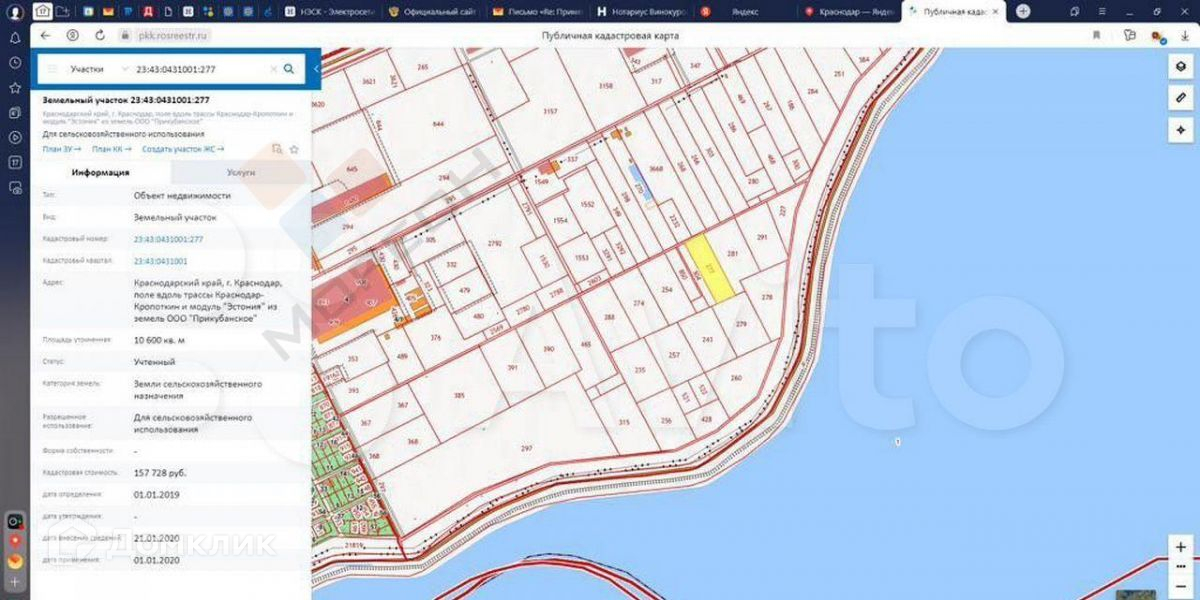Open the Создать участок ЖС link

183,148
